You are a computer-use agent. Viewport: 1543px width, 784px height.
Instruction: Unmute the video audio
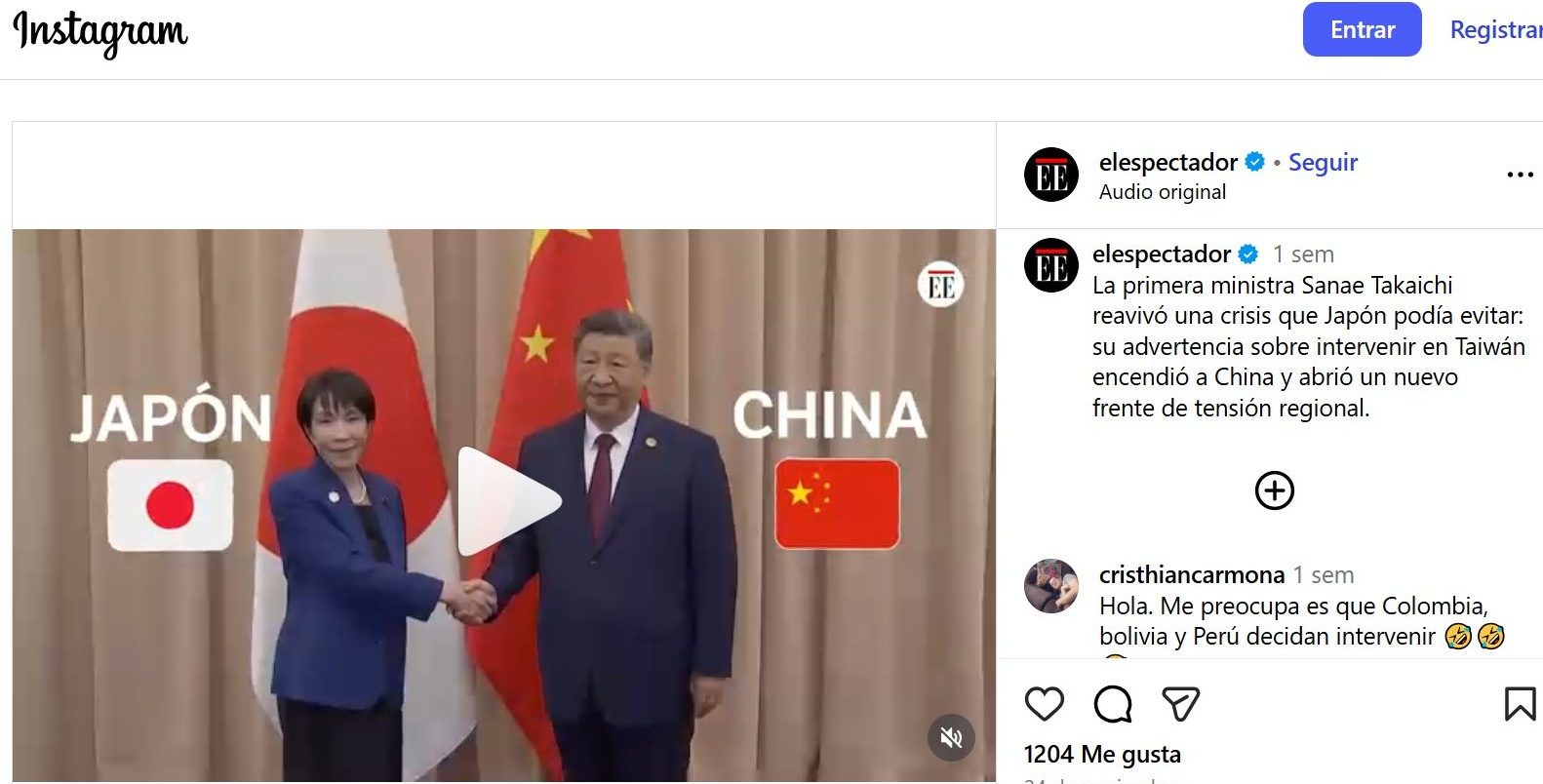click(951, 737)
